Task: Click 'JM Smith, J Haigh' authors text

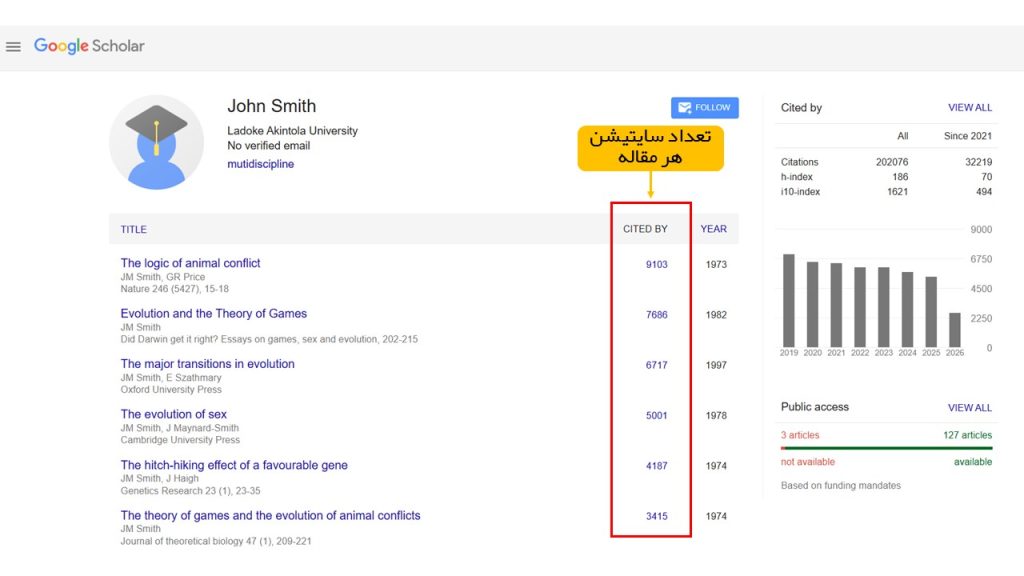Action: 159,478
